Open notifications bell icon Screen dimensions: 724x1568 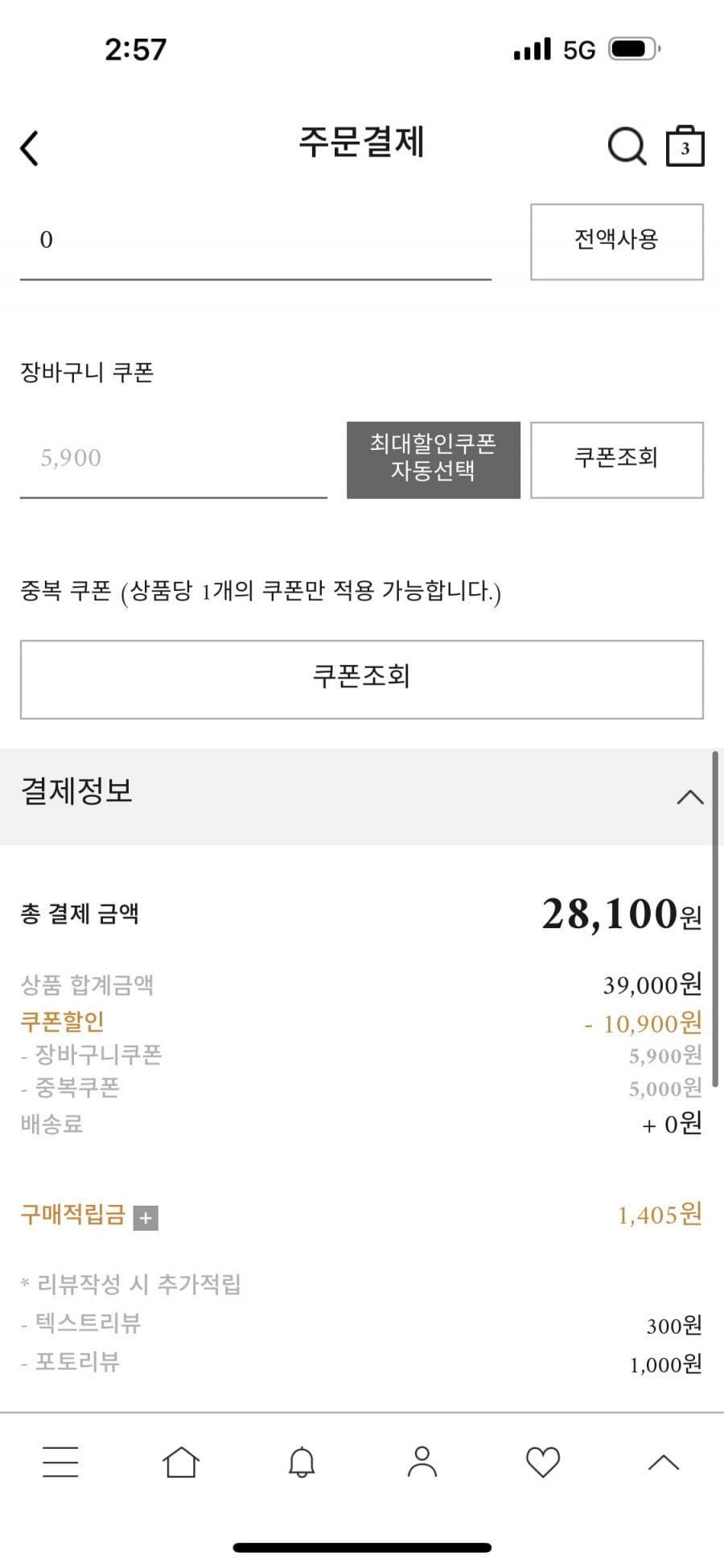pyautogui.click(x=302, y=1462)
